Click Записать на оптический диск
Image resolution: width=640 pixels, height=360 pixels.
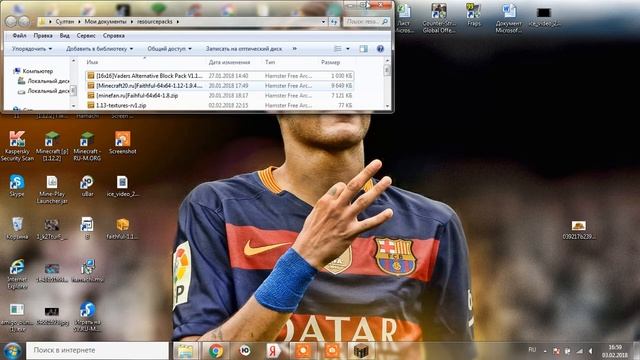point(244,49)
